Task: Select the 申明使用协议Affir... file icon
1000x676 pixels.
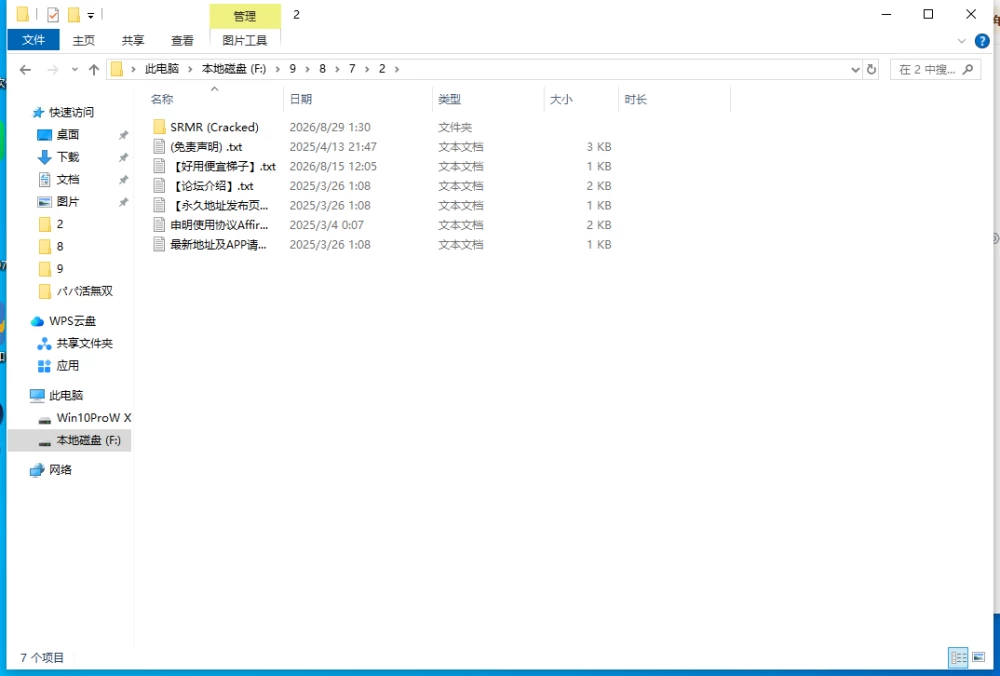Action: click(x=159, y=225)
